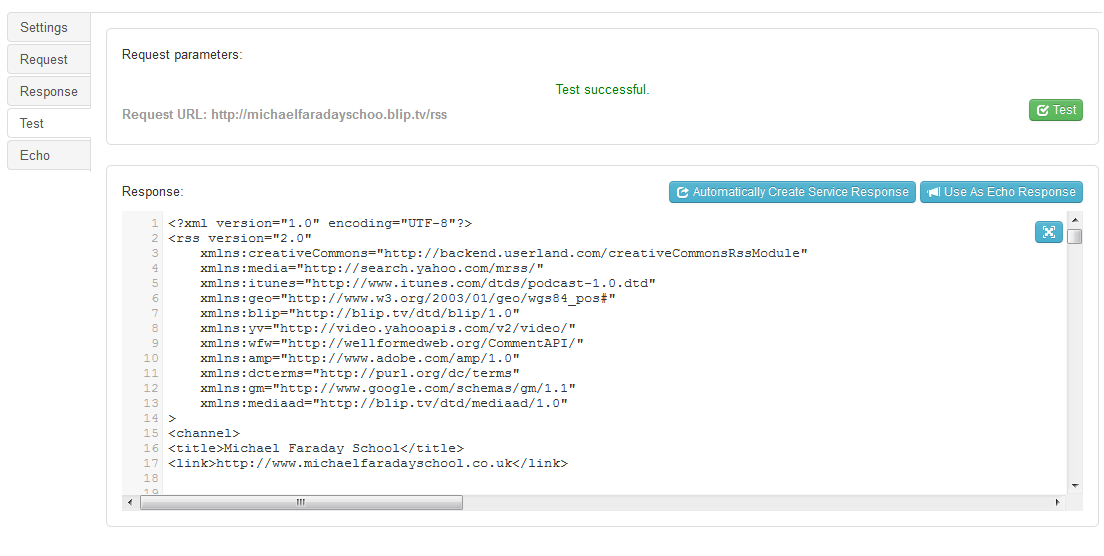This screenshot has height=556, width=1104.
Task: Click the horizontal scrollbar thumb
Action: tap(301, 502)
